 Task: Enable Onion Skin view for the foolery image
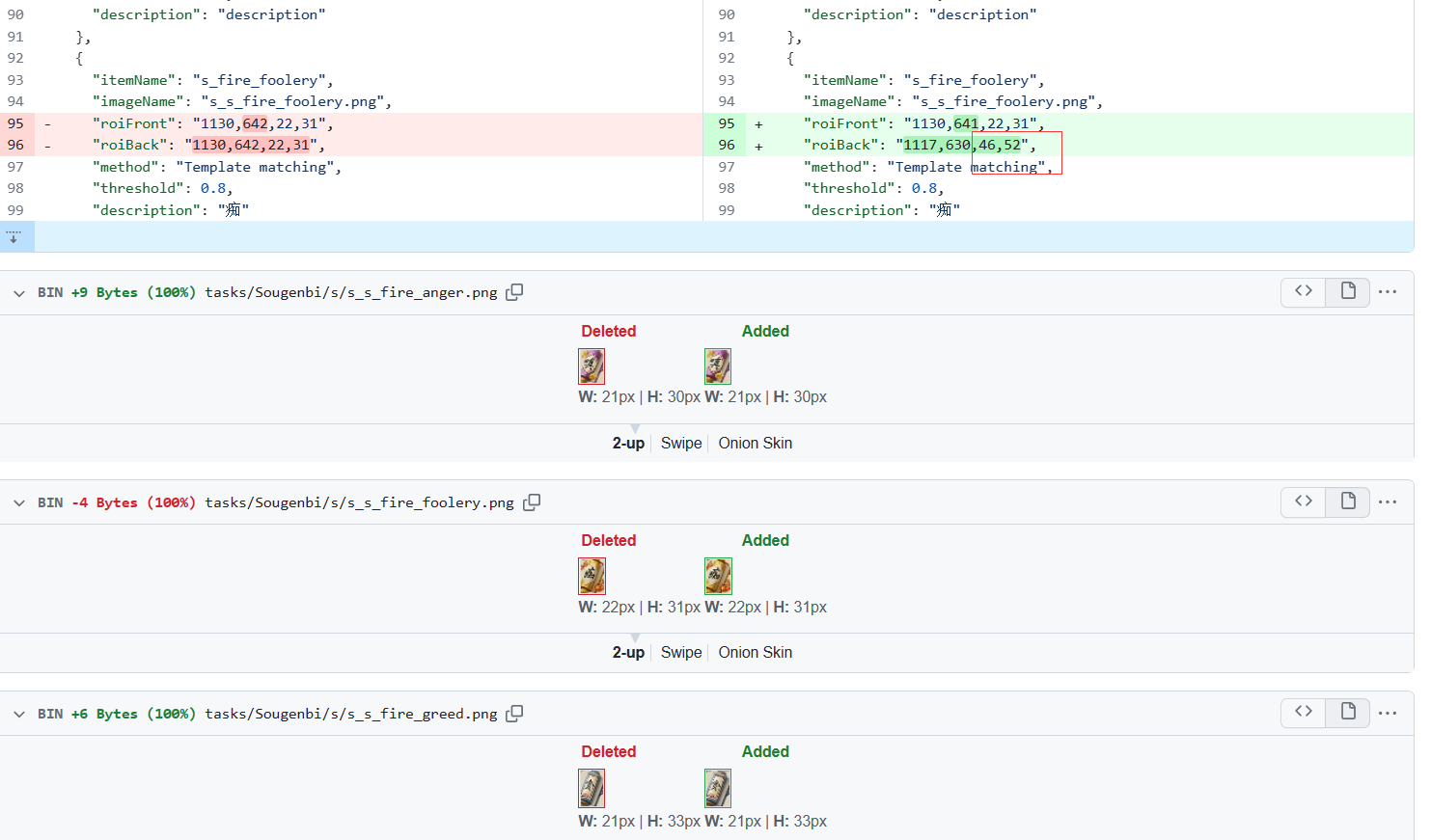coord(755,652)
